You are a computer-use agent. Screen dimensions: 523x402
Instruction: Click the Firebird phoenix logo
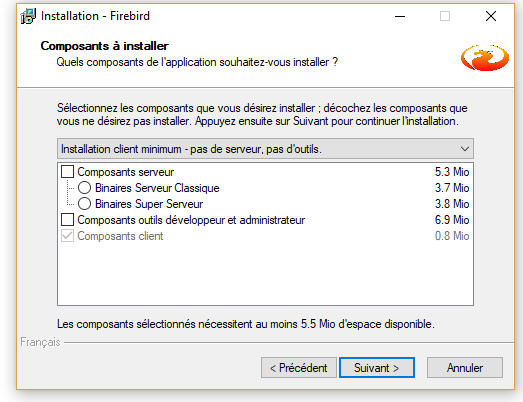tap(485, 57)
